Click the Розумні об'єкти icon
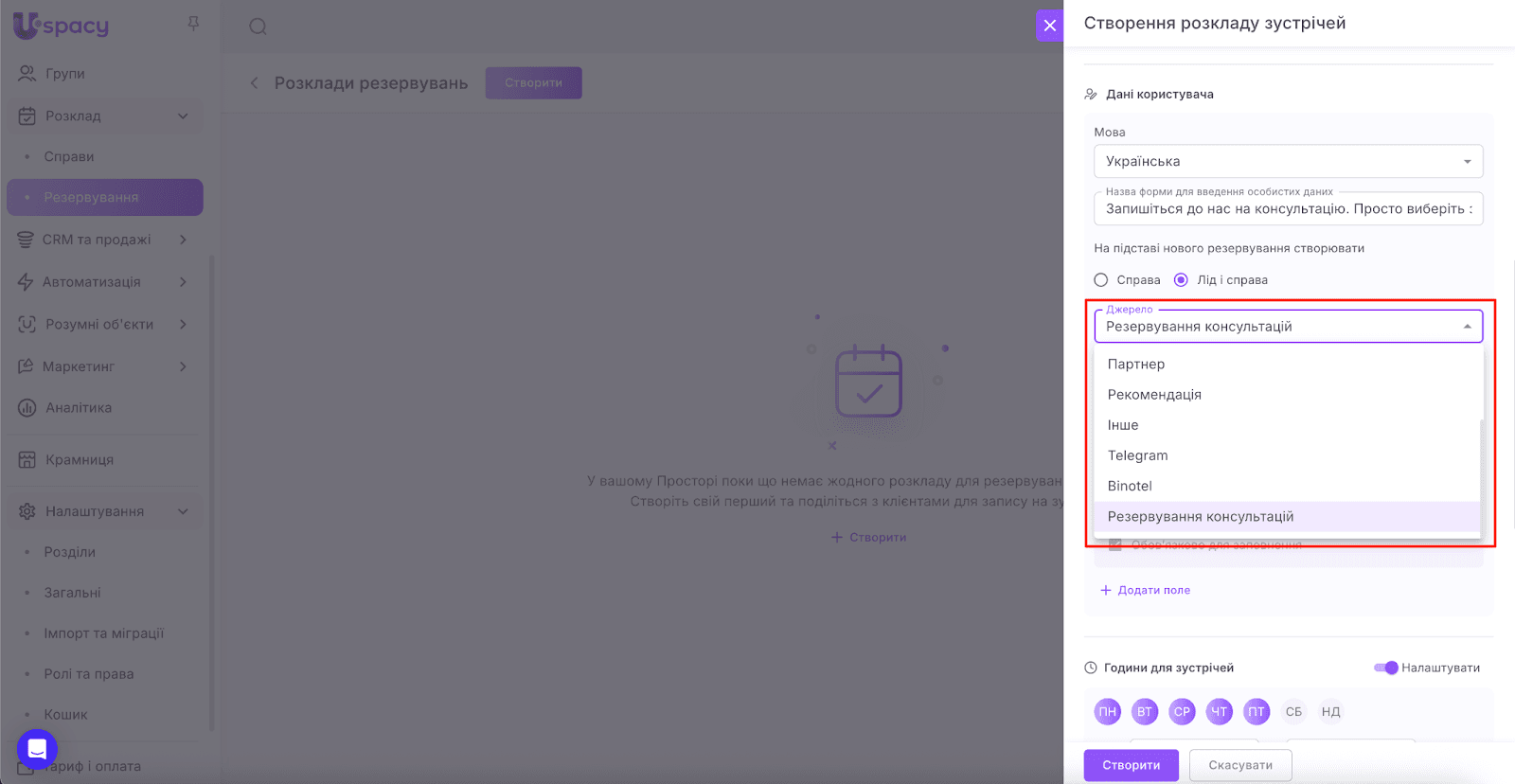The image size is (1515, 784). point(27,324)
